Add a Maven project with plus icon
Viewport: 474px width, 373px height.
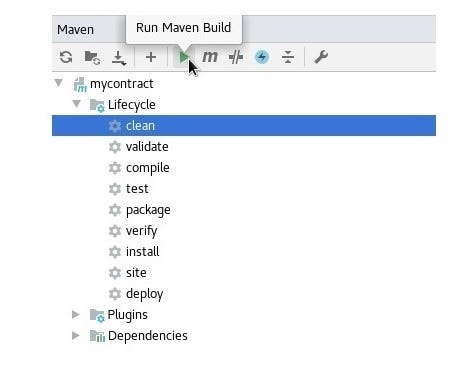tap(151, 57)
